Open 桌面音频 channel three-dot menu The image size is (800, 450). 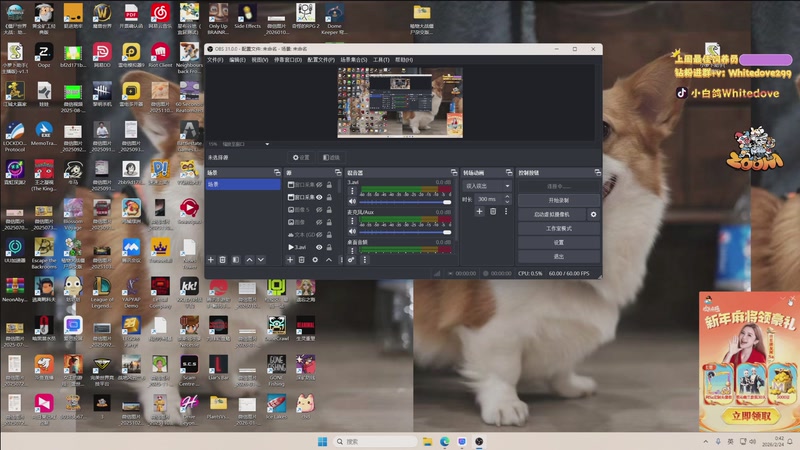352,251
